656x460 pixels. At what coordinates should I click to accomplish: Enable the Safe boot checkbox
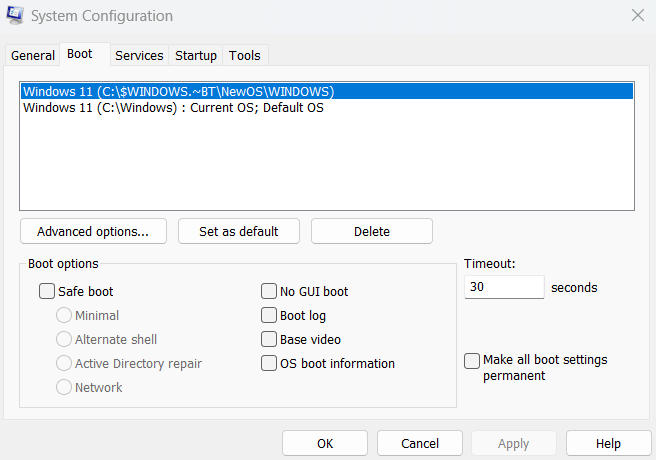(x=47, y=291)
